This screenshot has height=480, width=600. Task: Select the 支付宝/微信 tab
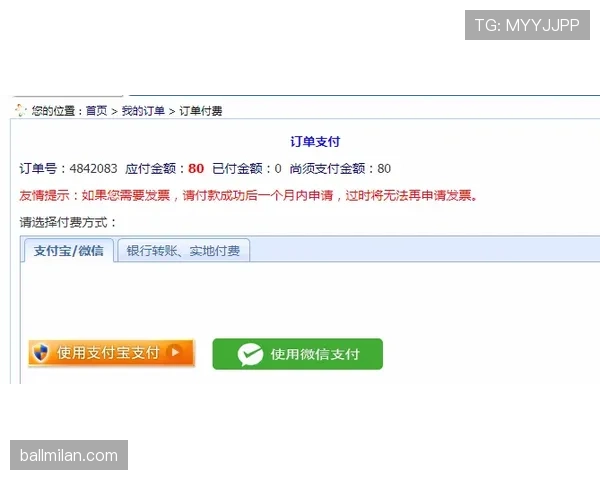(68, 251)
